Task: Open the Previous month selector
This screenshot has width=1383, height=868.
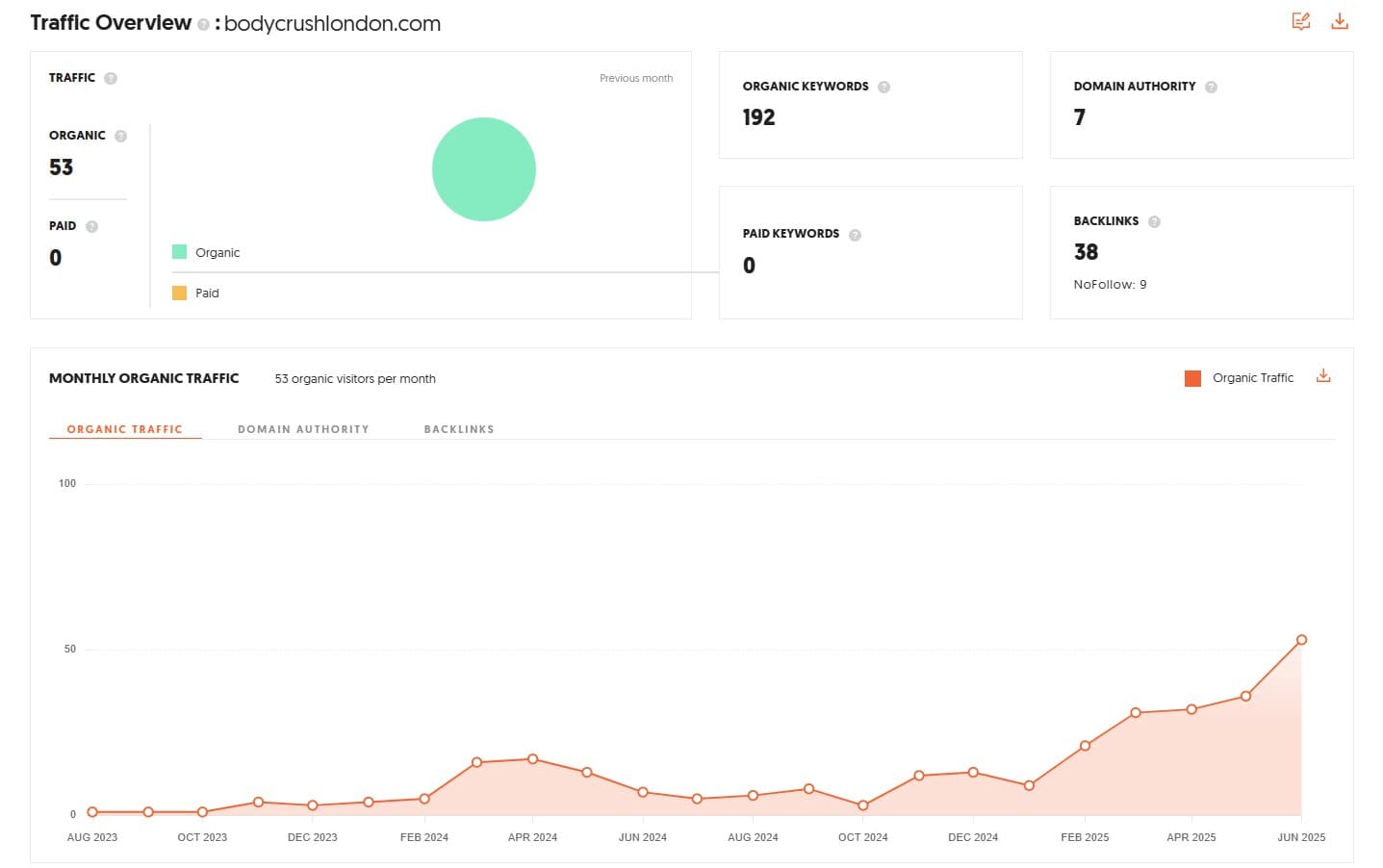Action: (x=636, y=78)
